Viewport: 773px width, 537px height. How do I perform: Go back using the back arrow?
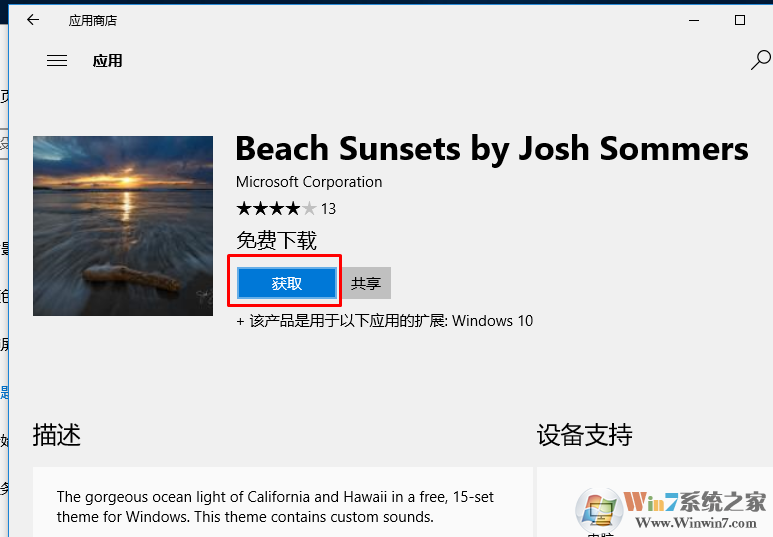click(33, 20)
